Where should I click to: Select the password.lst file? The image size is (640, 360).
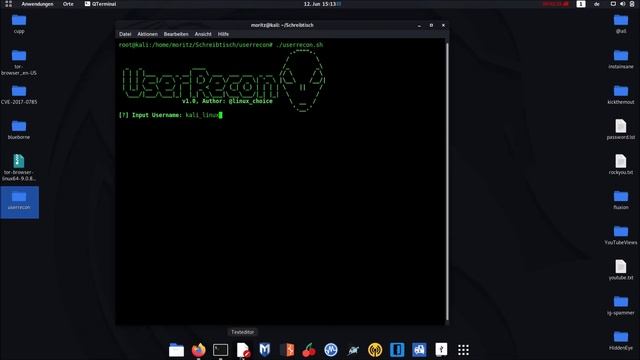[621, 130]
